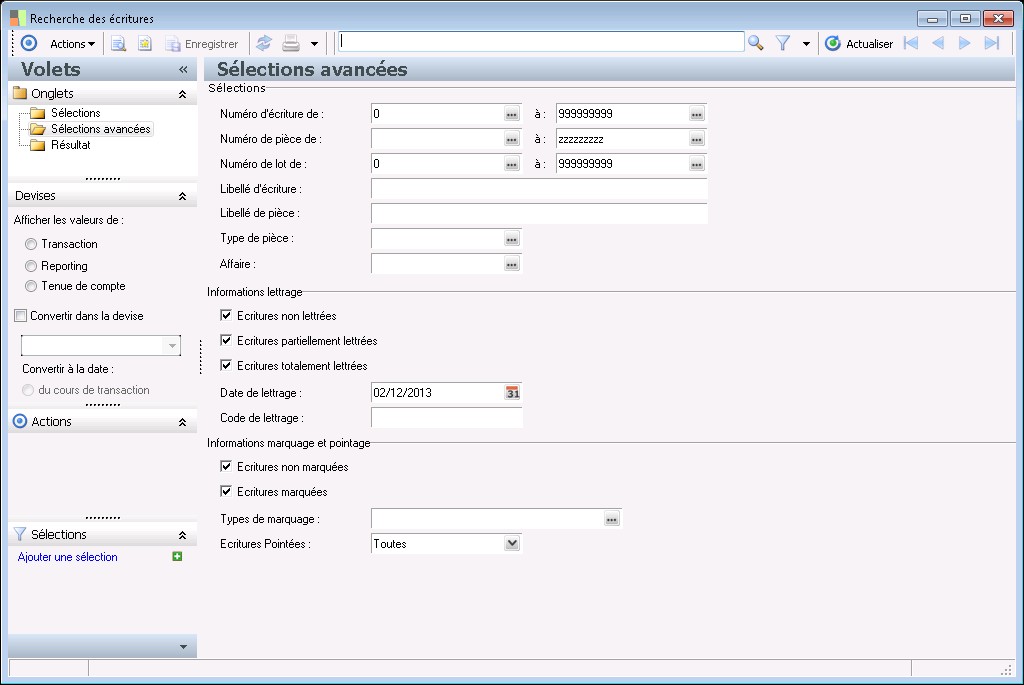1024x685 pixels.
Task: Open the filter dropdown arrow
Action: point(806,44)
